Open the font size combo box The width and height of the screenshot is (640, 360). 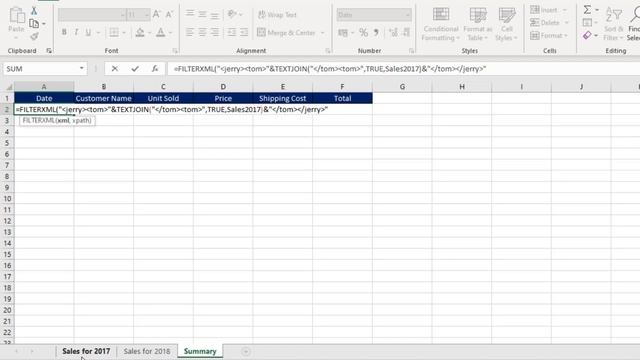point(138,15)
